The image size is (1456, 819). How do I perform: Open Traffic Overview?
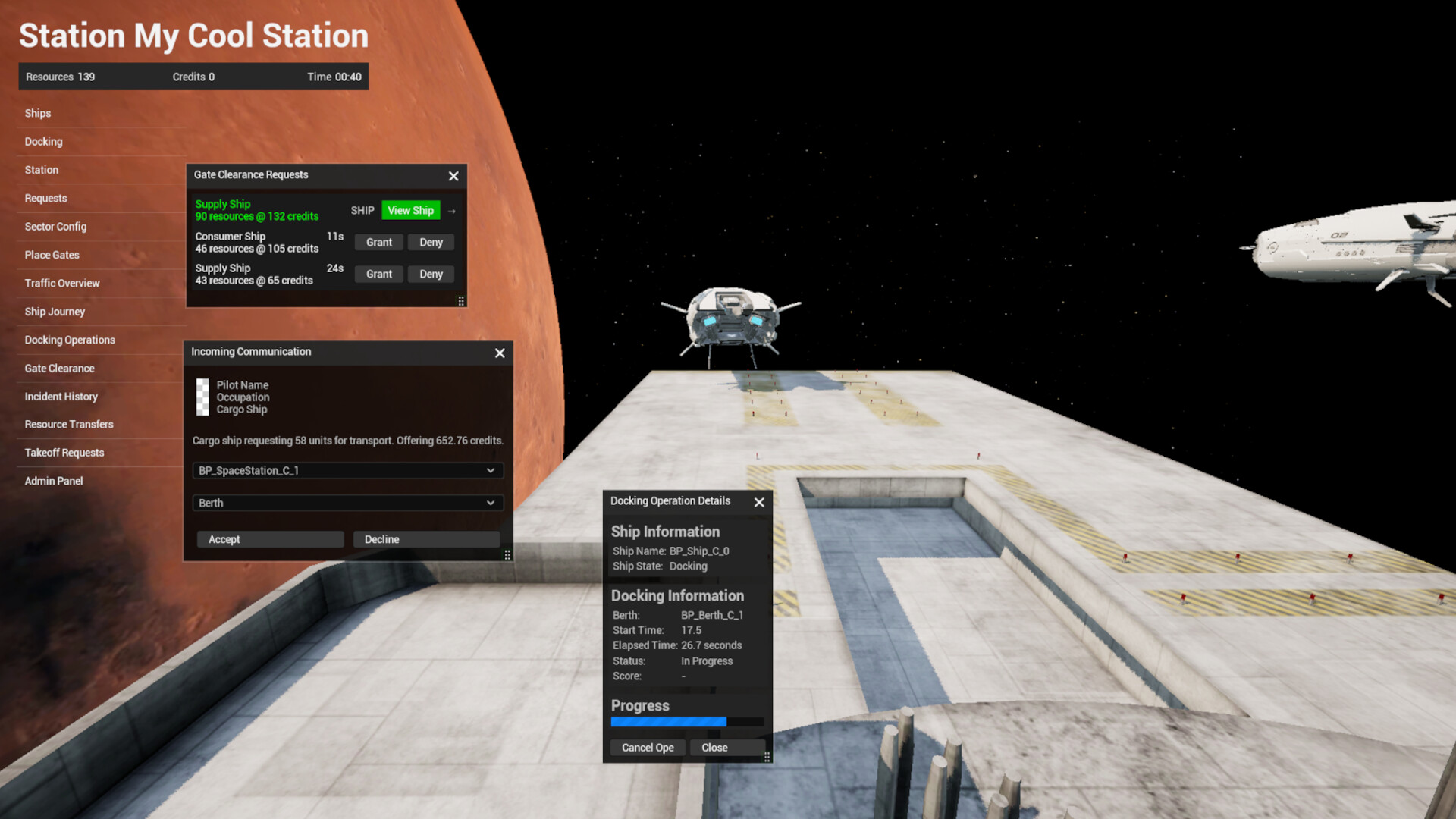62,284
